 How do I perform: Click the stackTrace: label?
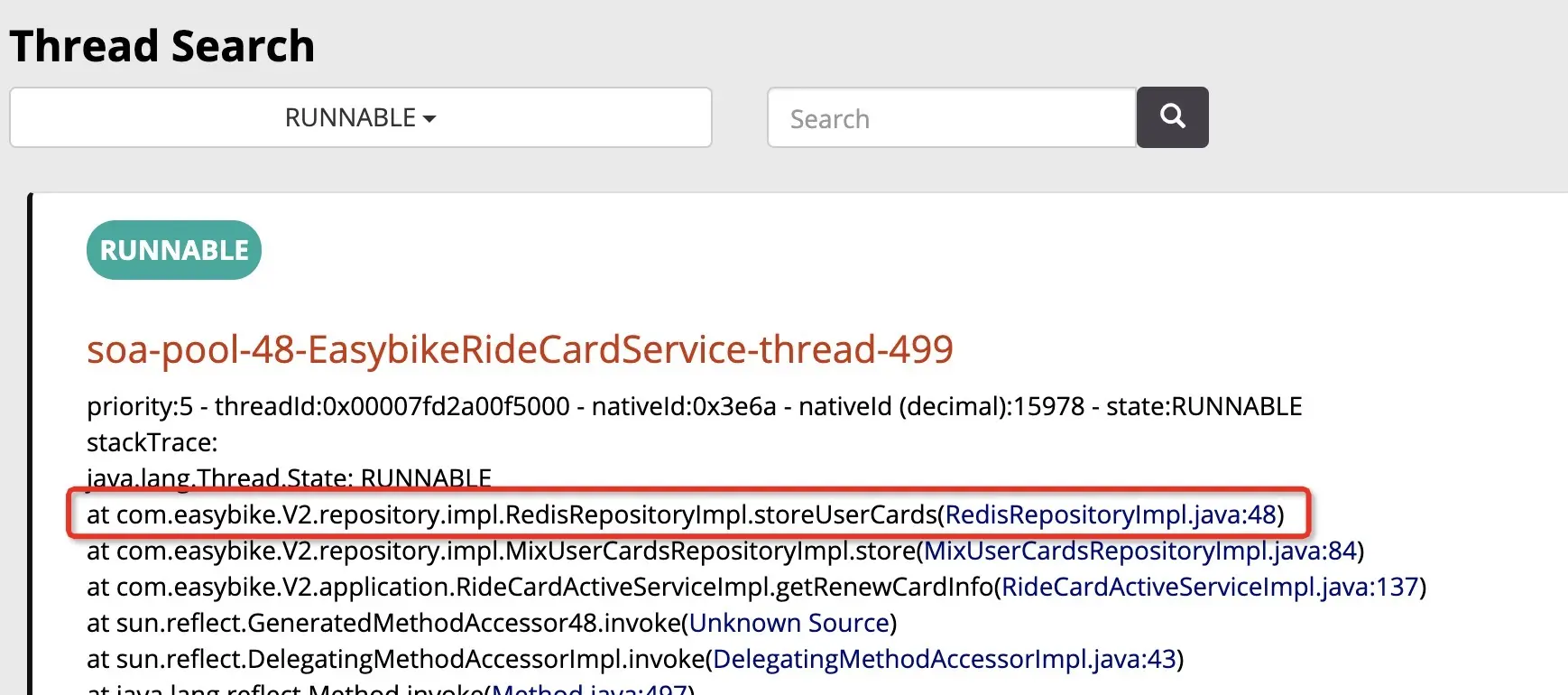tap(152, 442)
